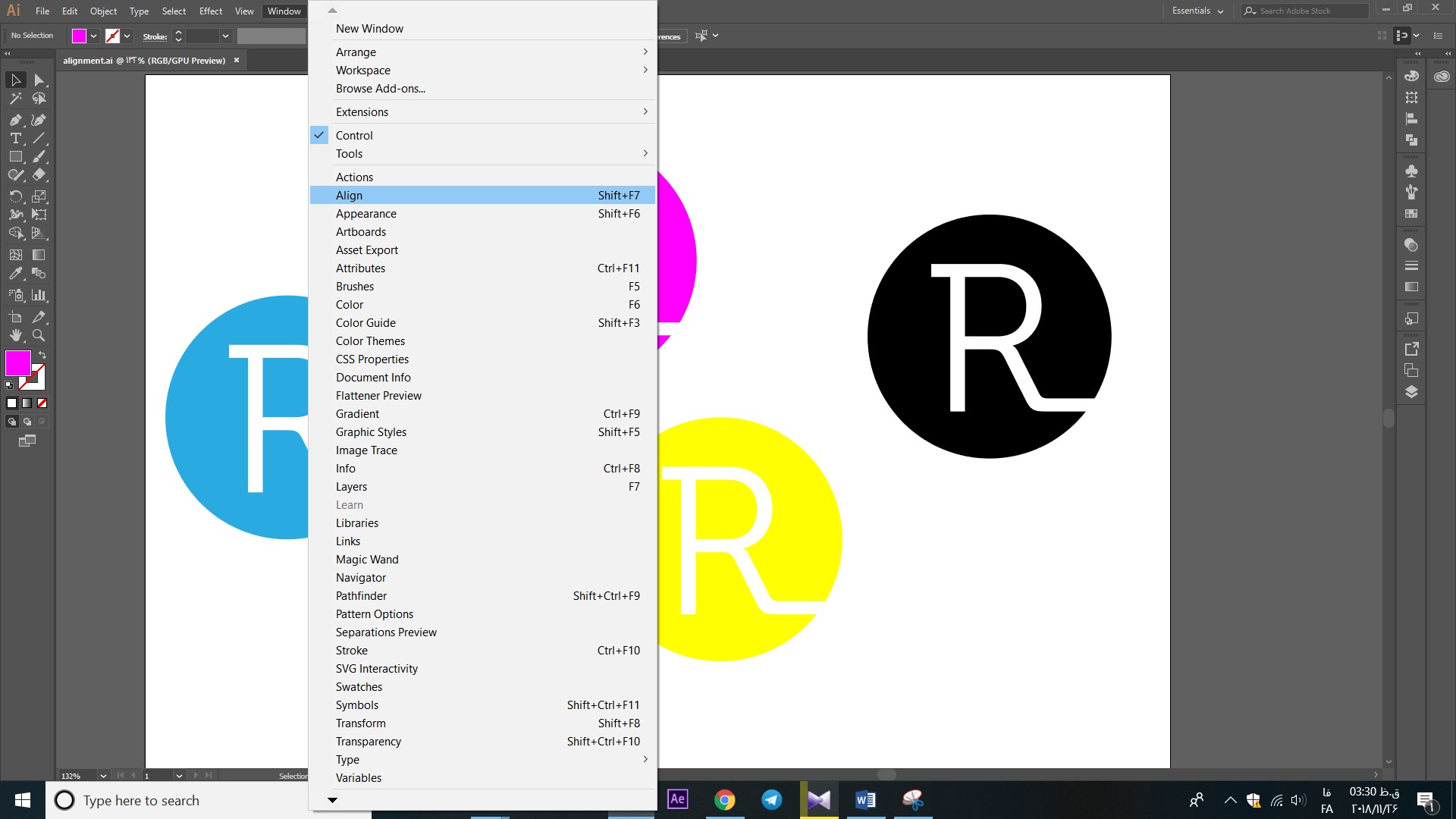Select the Scale tool
1456x819 pixels.
[x=39, y=196]
